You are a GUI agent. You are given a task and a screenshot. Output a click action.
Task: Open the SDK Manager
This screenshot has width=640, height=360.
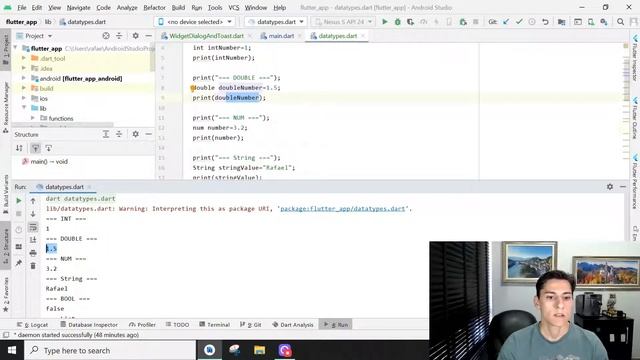tap(604, 22)
